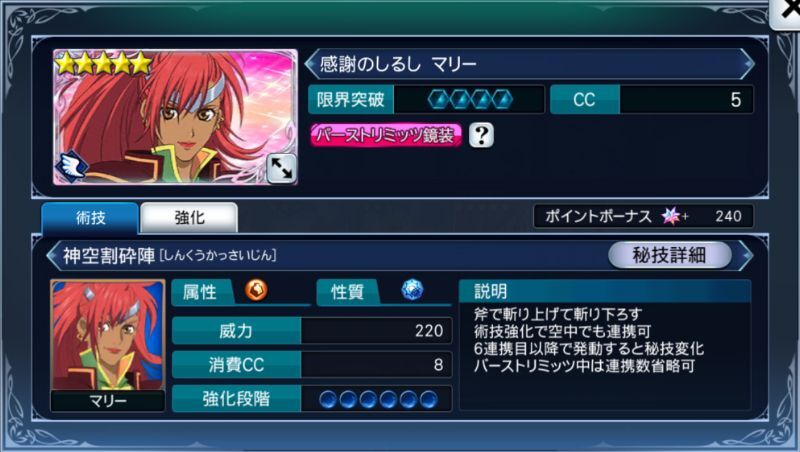Open the 秘技詳細 button
Screen dimensions: 800x452
click(669, 255)
